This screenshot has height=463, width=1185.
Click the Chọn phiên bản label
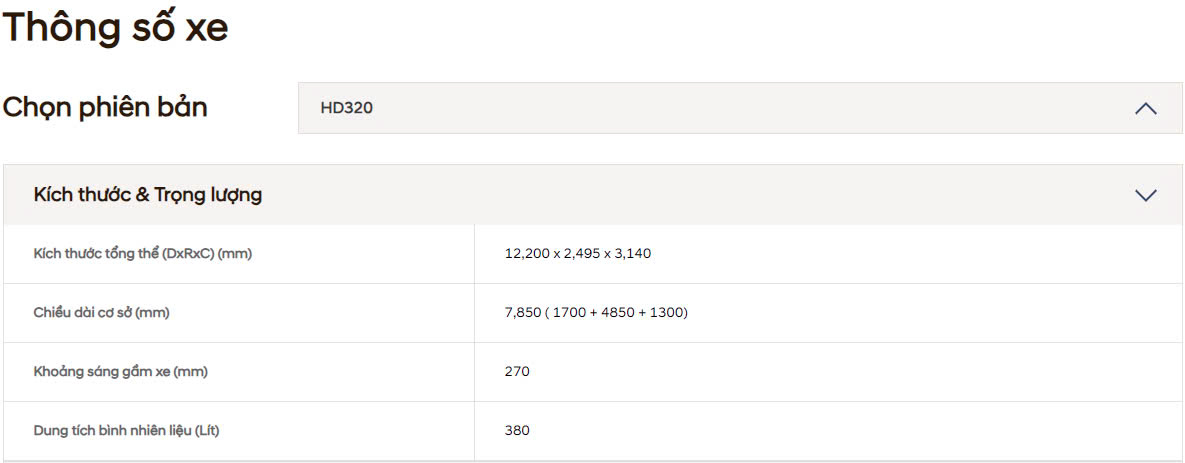point(105,108)
